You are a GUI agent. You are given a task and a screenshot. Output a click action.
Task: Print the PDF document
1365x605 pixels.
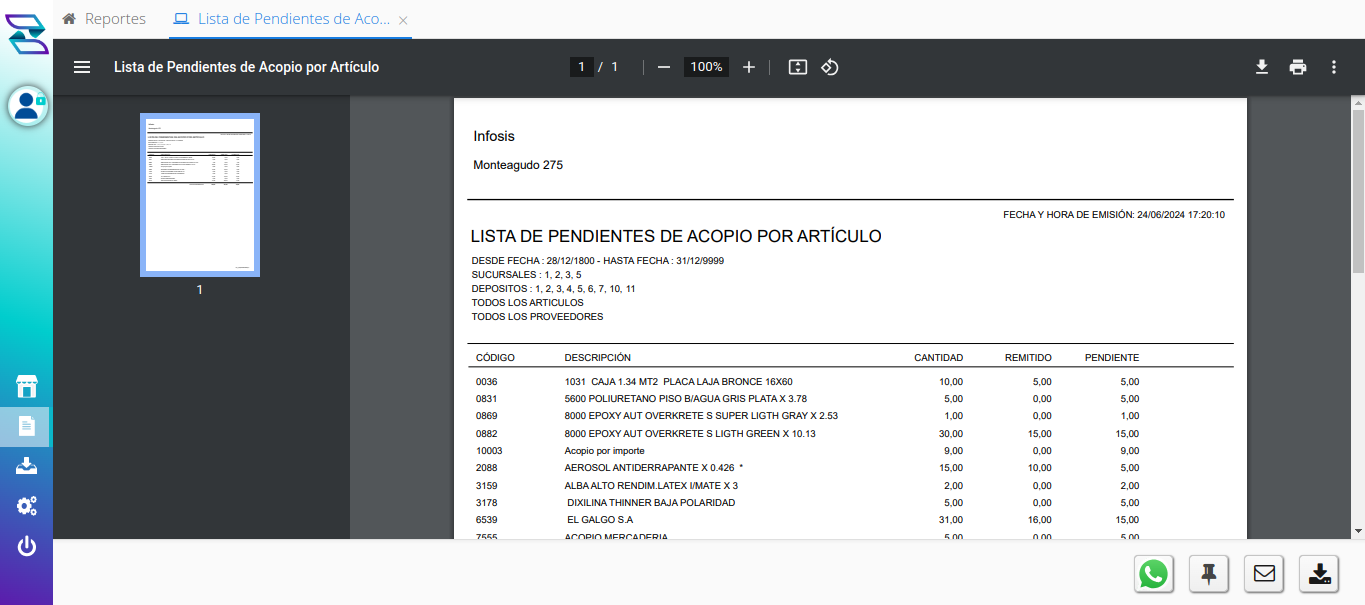click(1298, 67)
